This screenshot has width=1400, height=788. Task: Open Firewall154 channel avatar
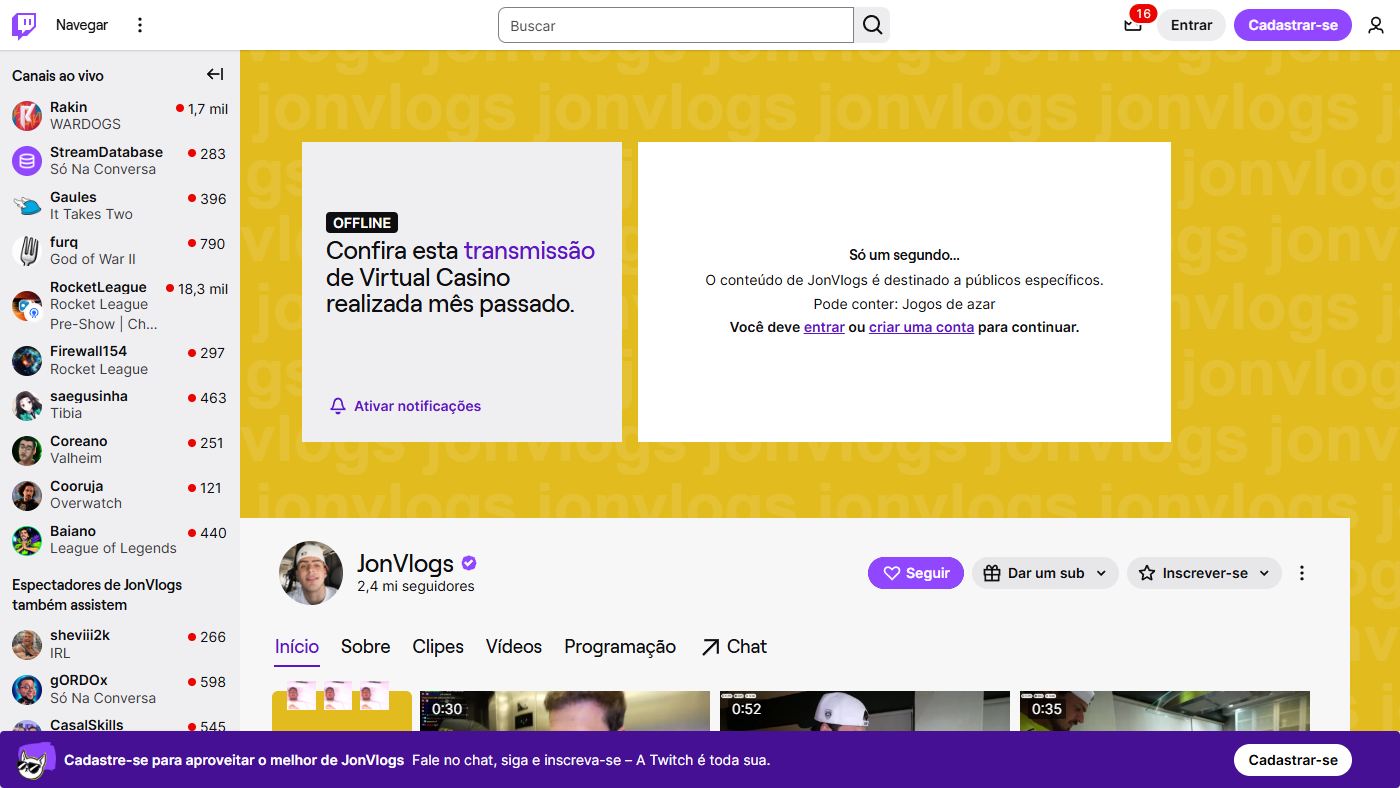27,360
